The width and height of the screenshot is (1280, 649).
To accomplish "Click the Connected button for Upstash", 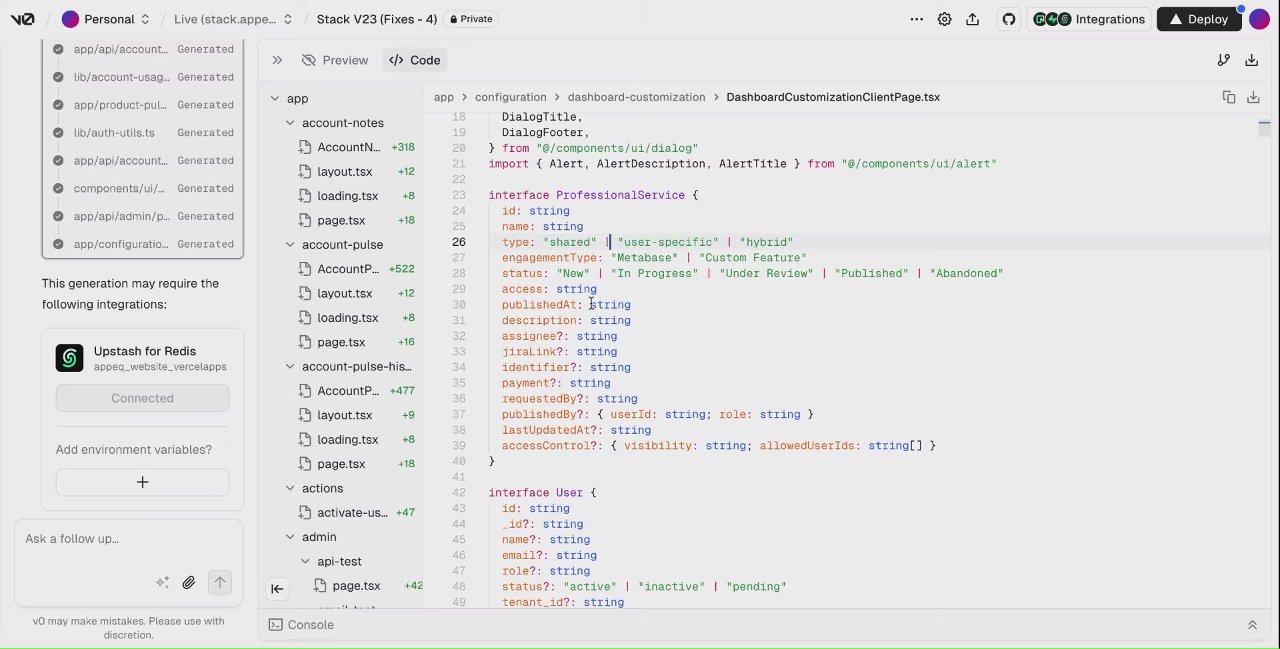I will [142, 398].
